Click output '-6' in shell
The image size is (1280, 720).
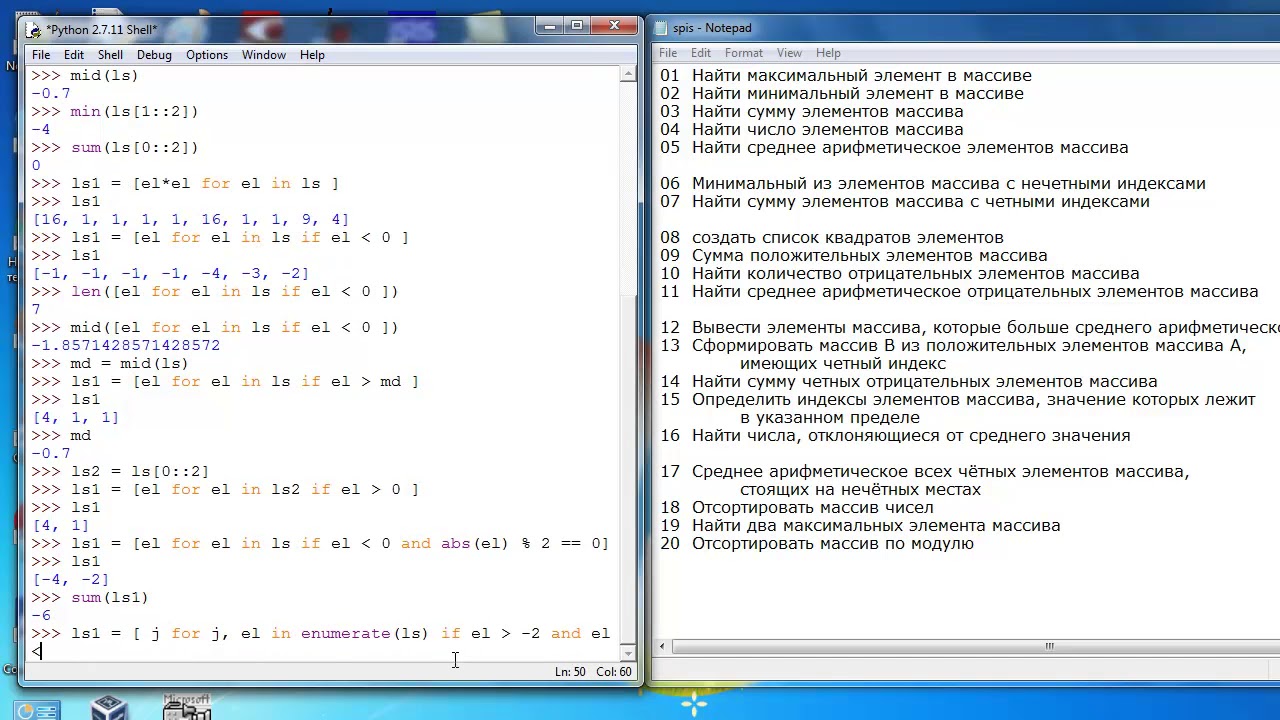tap(41, 615)
